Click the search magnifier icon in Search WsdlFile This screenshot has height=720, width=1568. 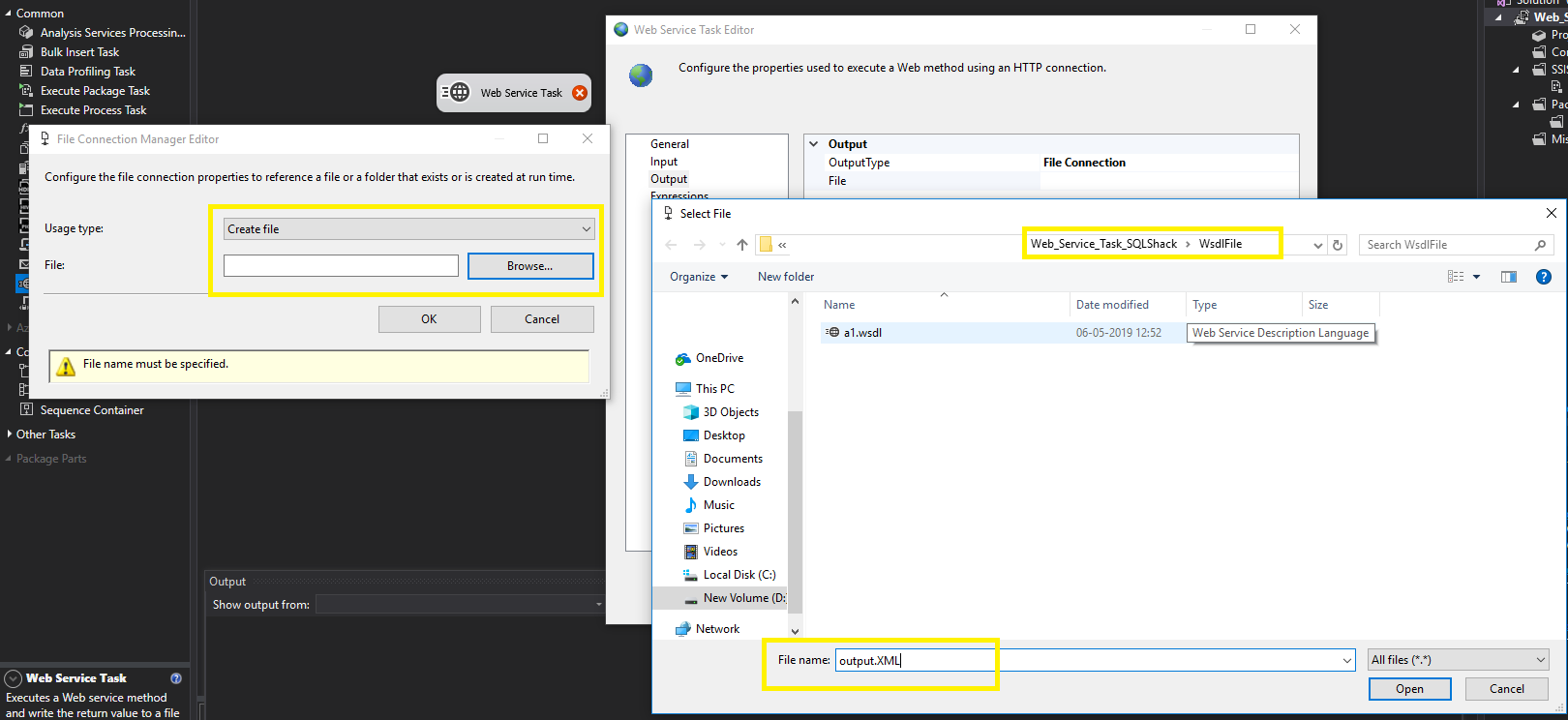(1540, 245)
